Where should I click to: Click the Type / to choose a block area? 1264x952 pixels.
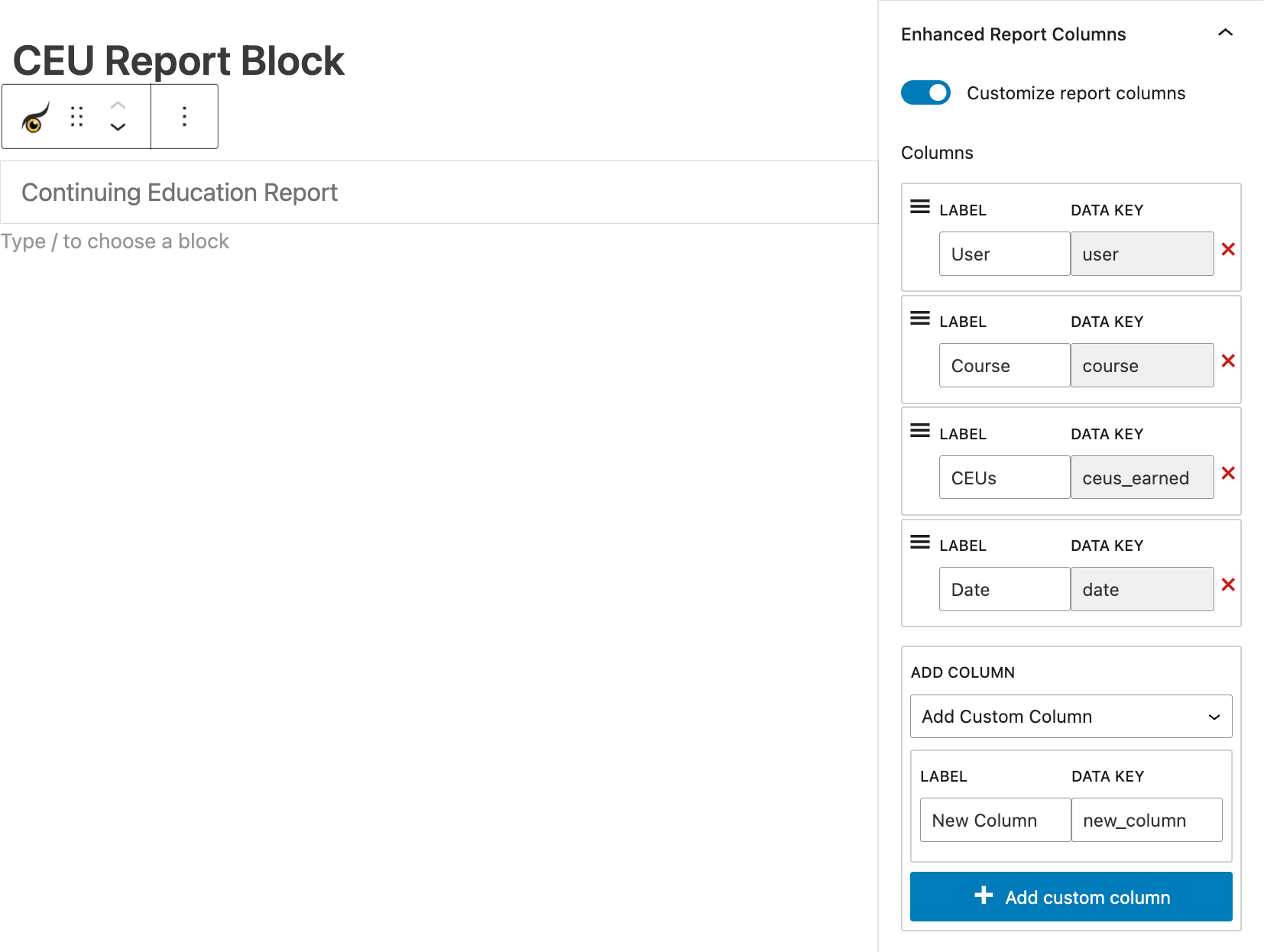[x=115, y=241]
